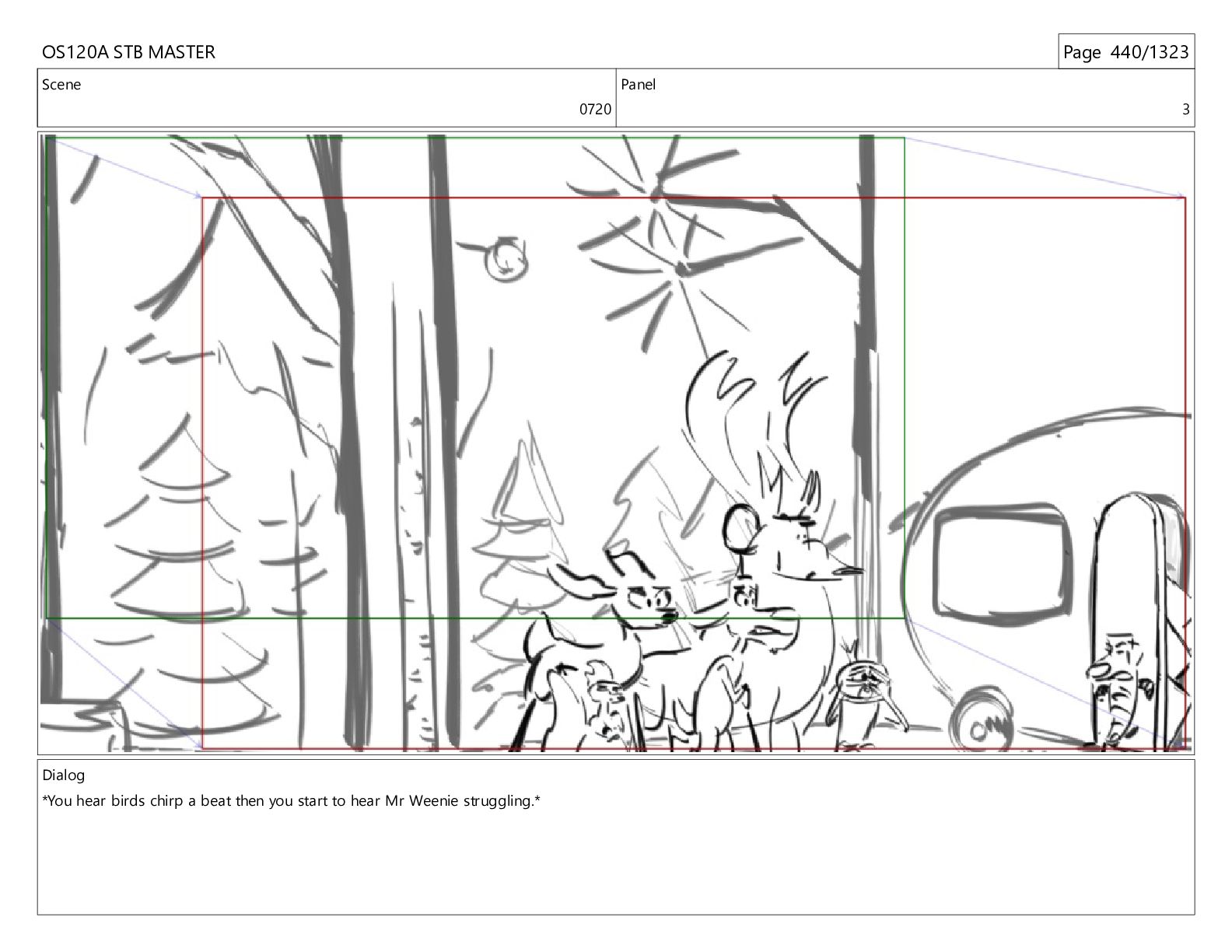Viewport: 1232px width, 952px height.
Task: Click the 'Scene' field label
Action: coord(61,85)
